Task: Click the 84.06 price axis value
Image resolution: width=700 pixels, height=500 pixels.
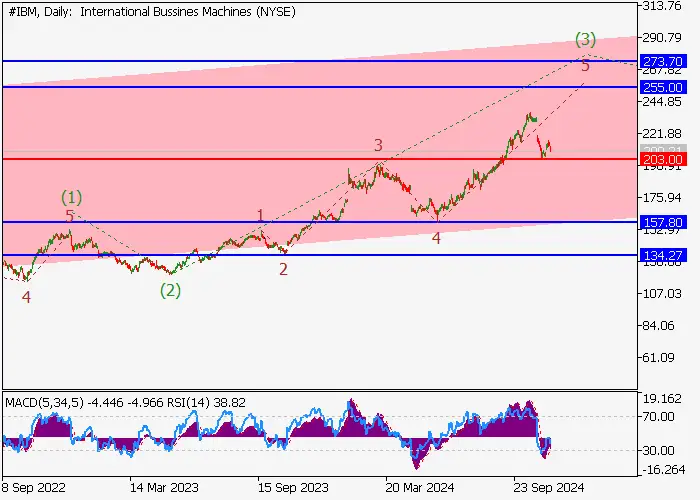Action: tap(658, 325)
